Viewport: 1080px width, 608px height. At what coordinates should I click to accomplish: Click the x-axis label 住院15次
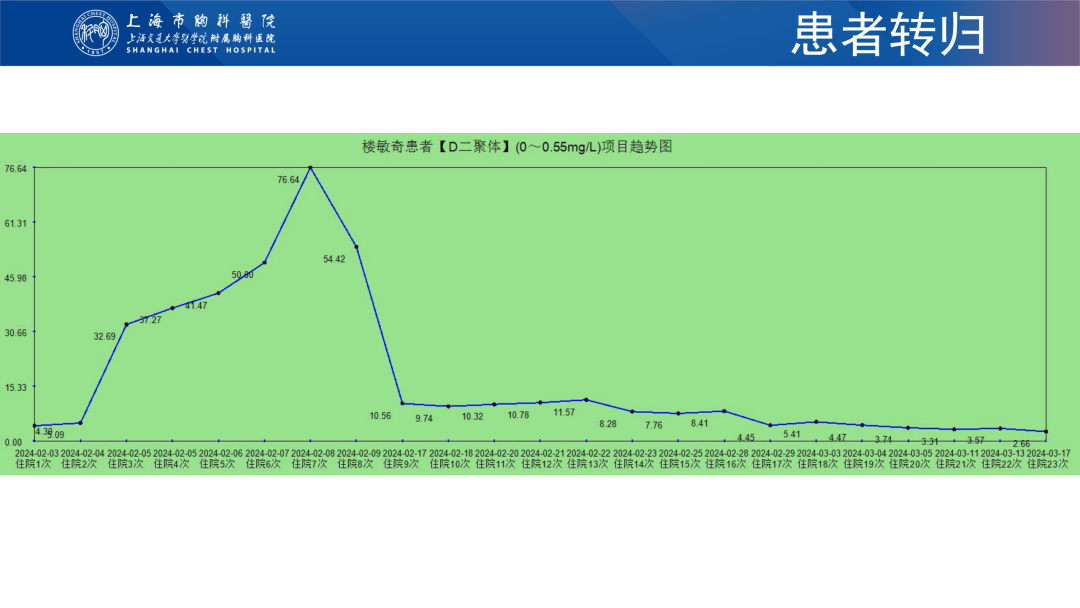pyautogui.click(x=680, y=464)
